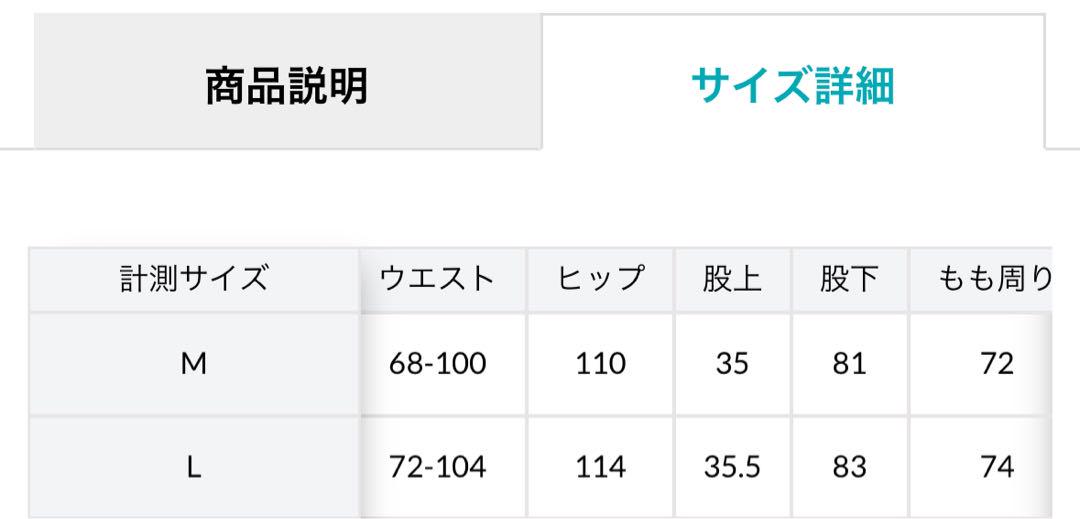1080x519 pixels.
Task: Click the ヒップ column header
Action: coord(601,280)
